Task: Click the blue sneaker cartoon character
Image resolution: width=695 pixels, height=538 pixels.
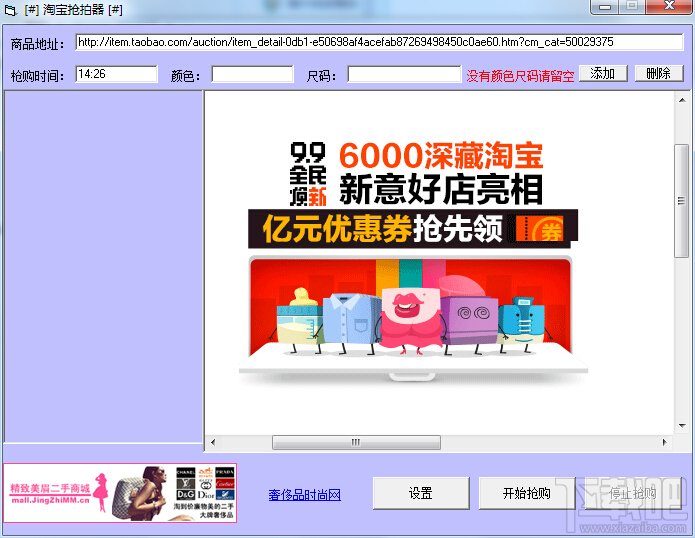Action: (523, 324)
